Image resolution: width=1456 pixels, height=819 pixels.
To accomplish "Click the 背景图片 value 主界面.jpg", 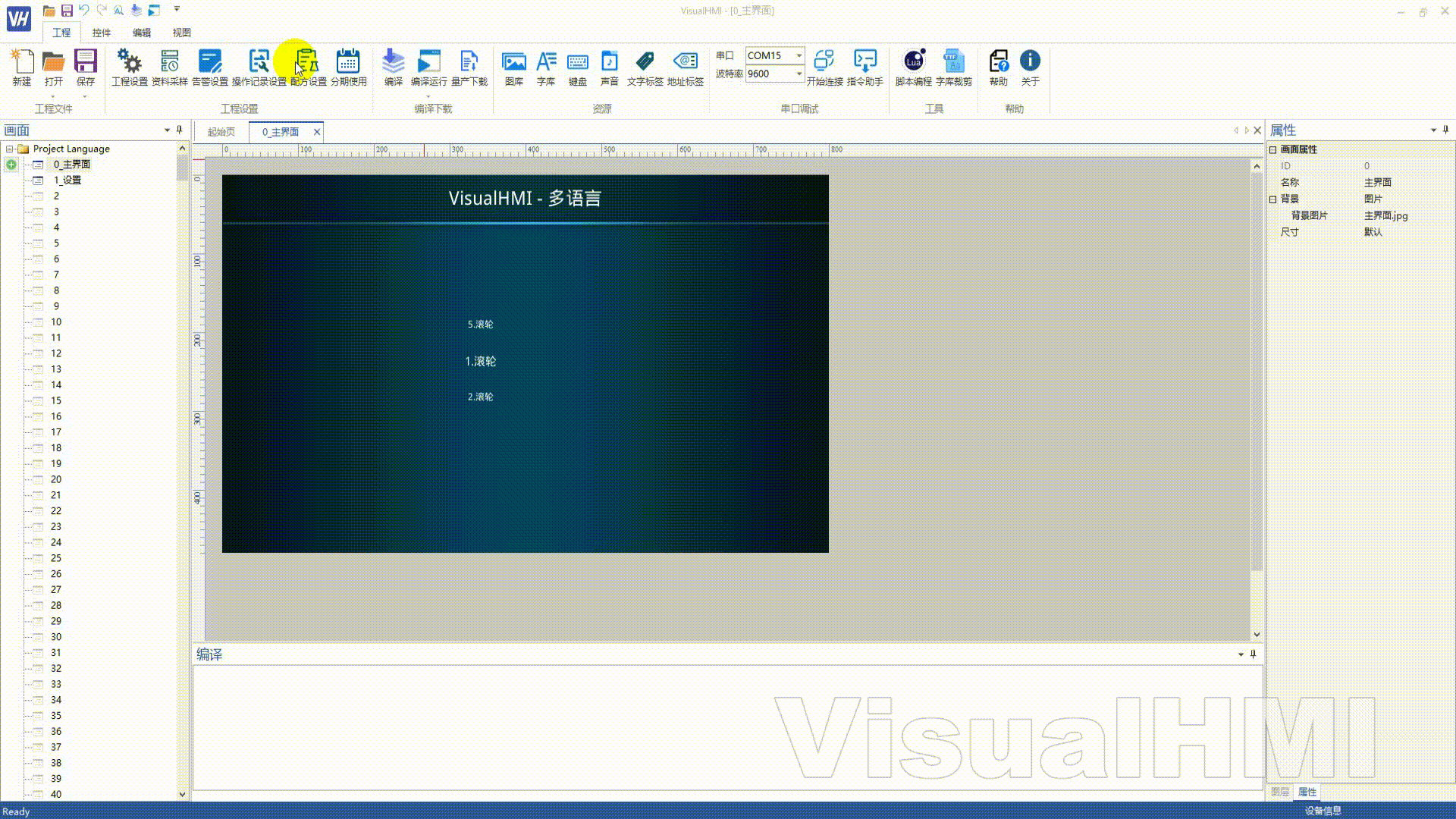I will click(x=1385, y=215).
